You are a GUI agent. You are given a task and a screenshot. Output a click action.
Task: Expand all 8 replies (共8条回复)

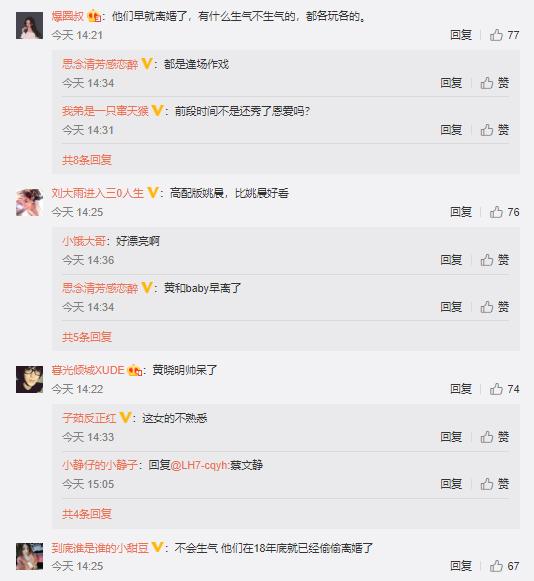point(87,160)
